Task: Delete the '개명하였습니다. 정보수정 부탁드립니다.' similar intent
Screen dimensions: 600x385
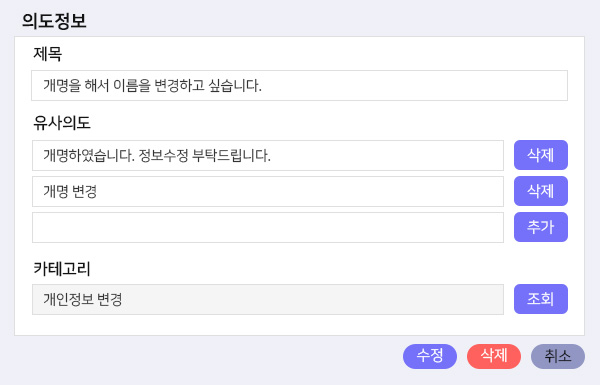Action: click(540, 155)
